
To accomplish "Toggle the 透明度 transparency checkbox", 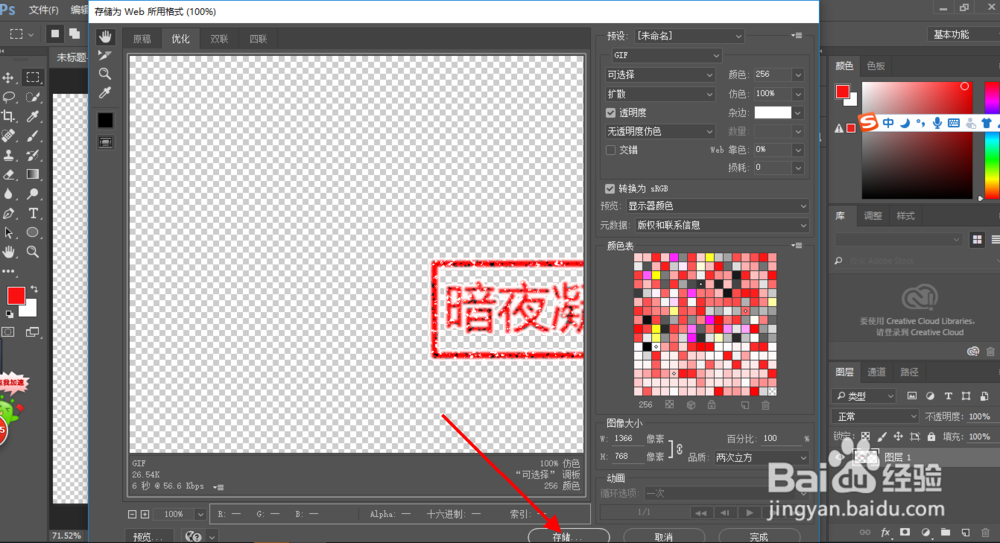I will coord(610,113).
